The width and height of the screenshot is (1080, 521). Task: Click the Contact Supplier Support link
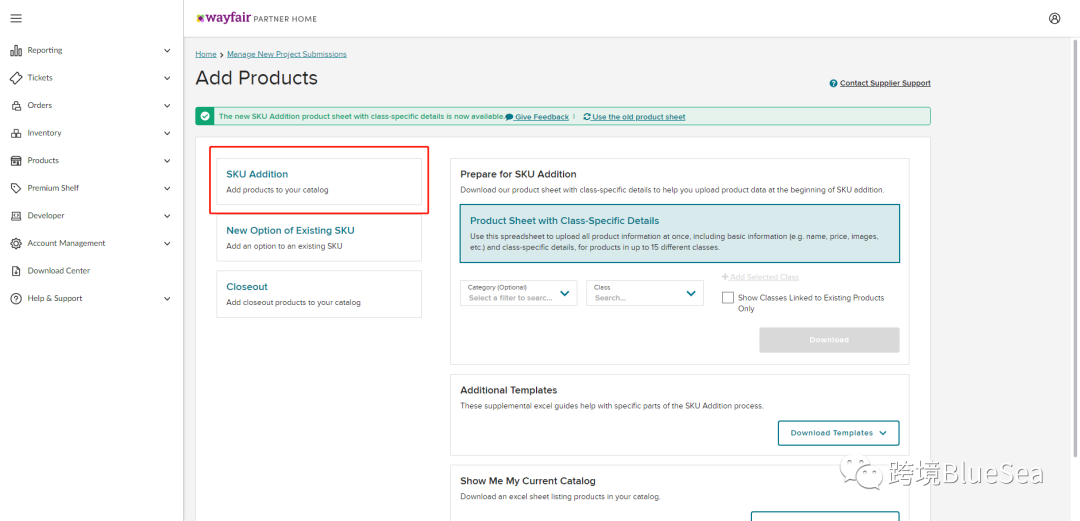(885, 83)
